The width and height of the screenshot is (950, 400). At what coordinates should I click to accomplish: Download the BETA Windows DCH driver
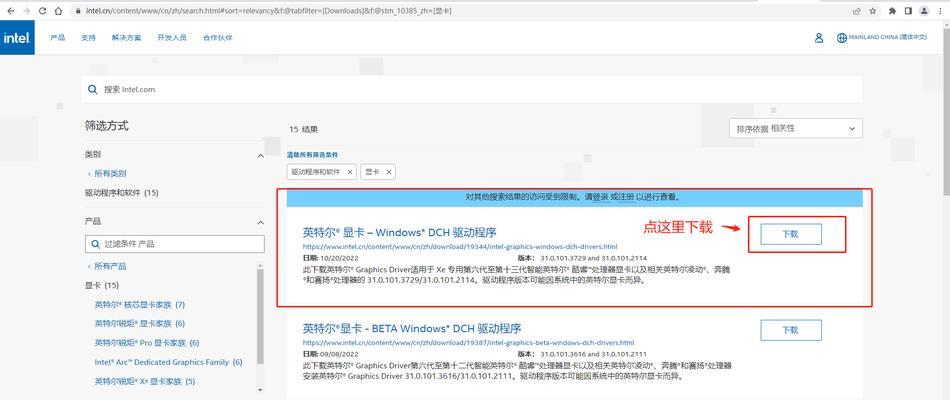[791, 330]
